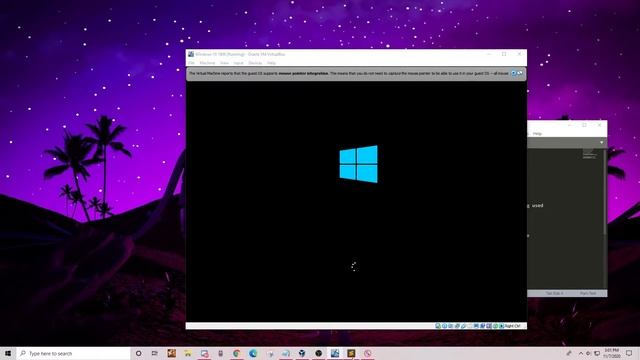This screenshot has width=640, height=360.
Task: Open tab dropdown arrow in background editor
Action: pos(601,142)
